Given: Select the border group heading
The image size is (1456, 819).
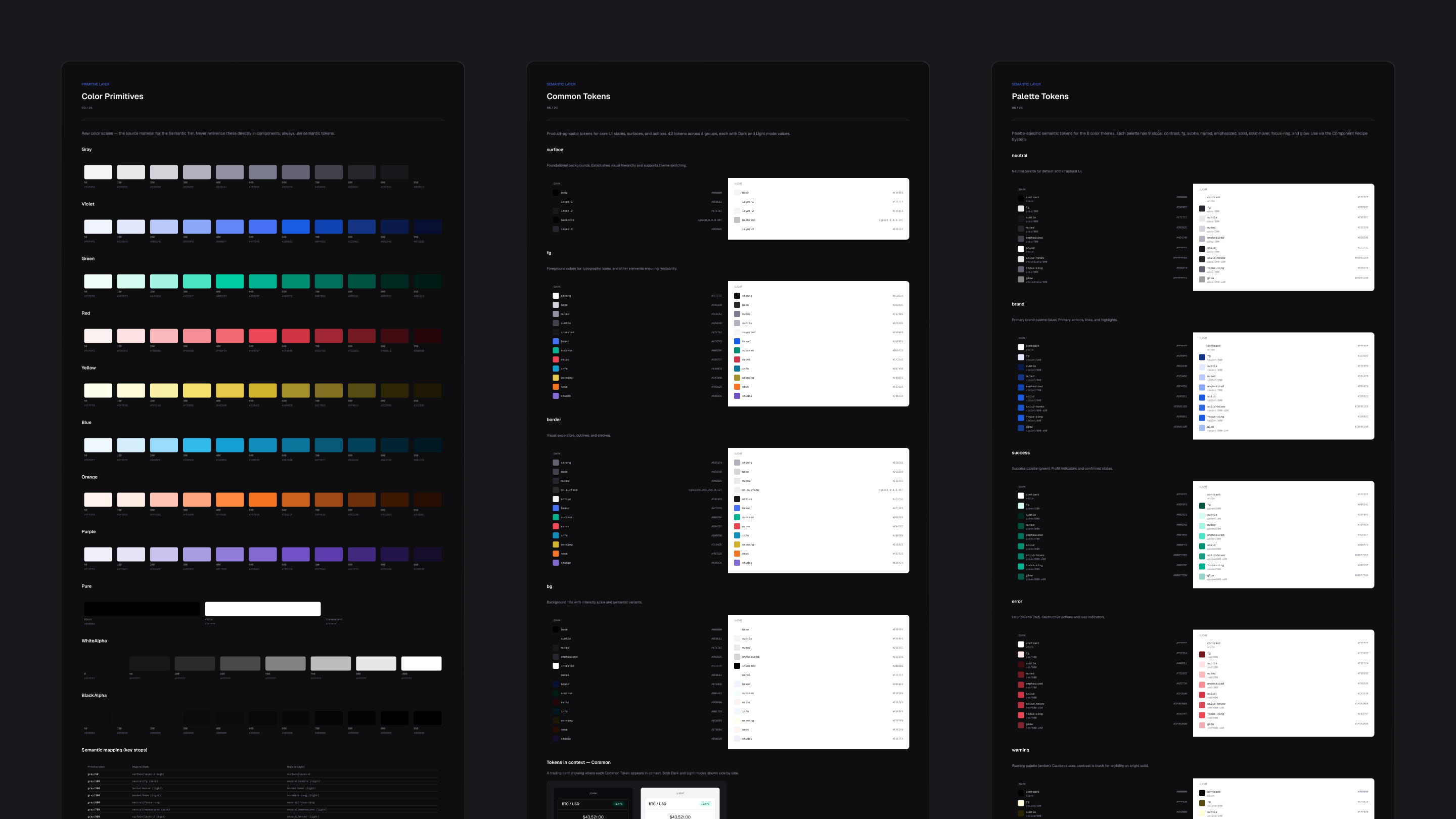Looking at the screenshot, I should click(x=554, y=420).
